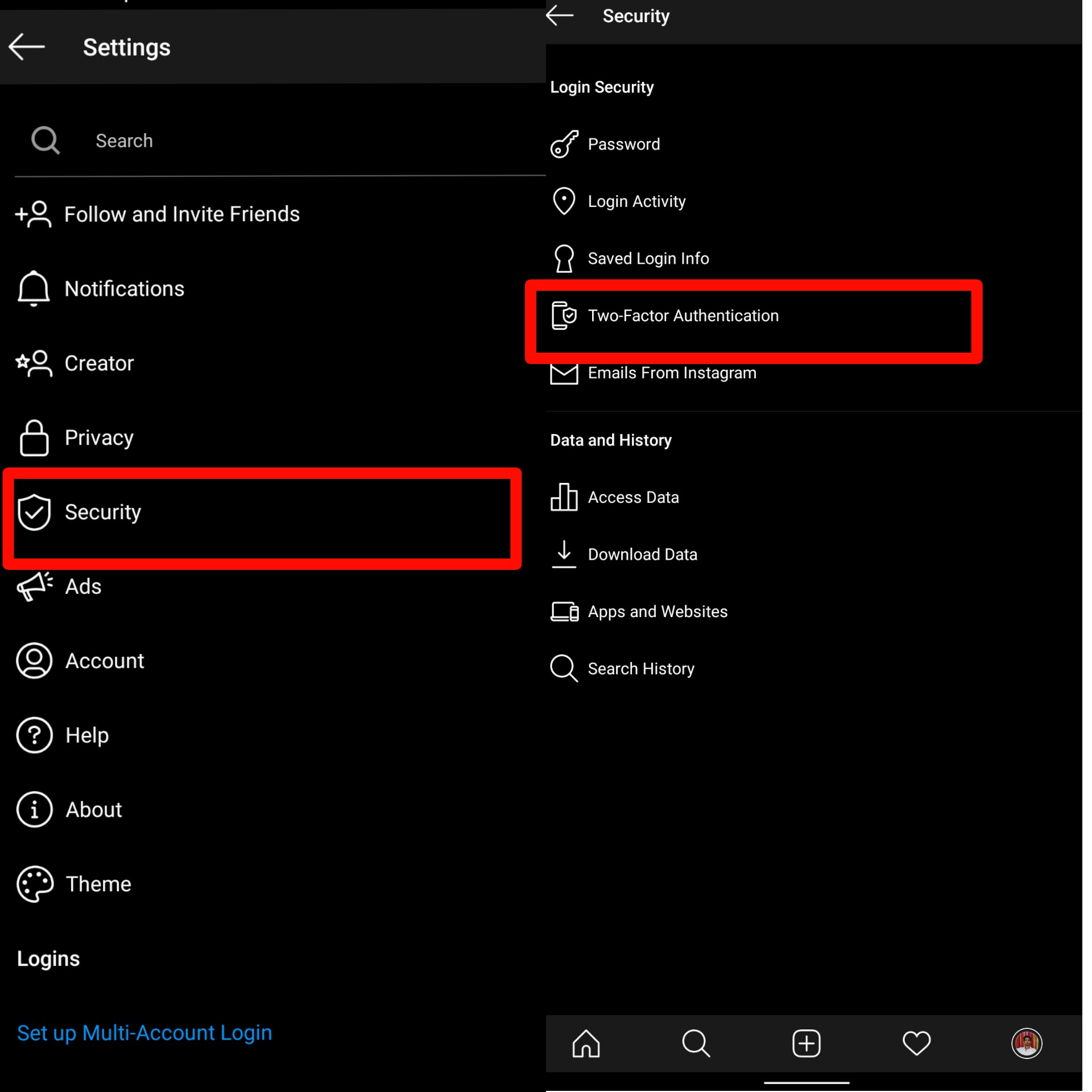Open profile avatar in bottom bar
This screenshot has width=1092, height=1092.
1027,1043
